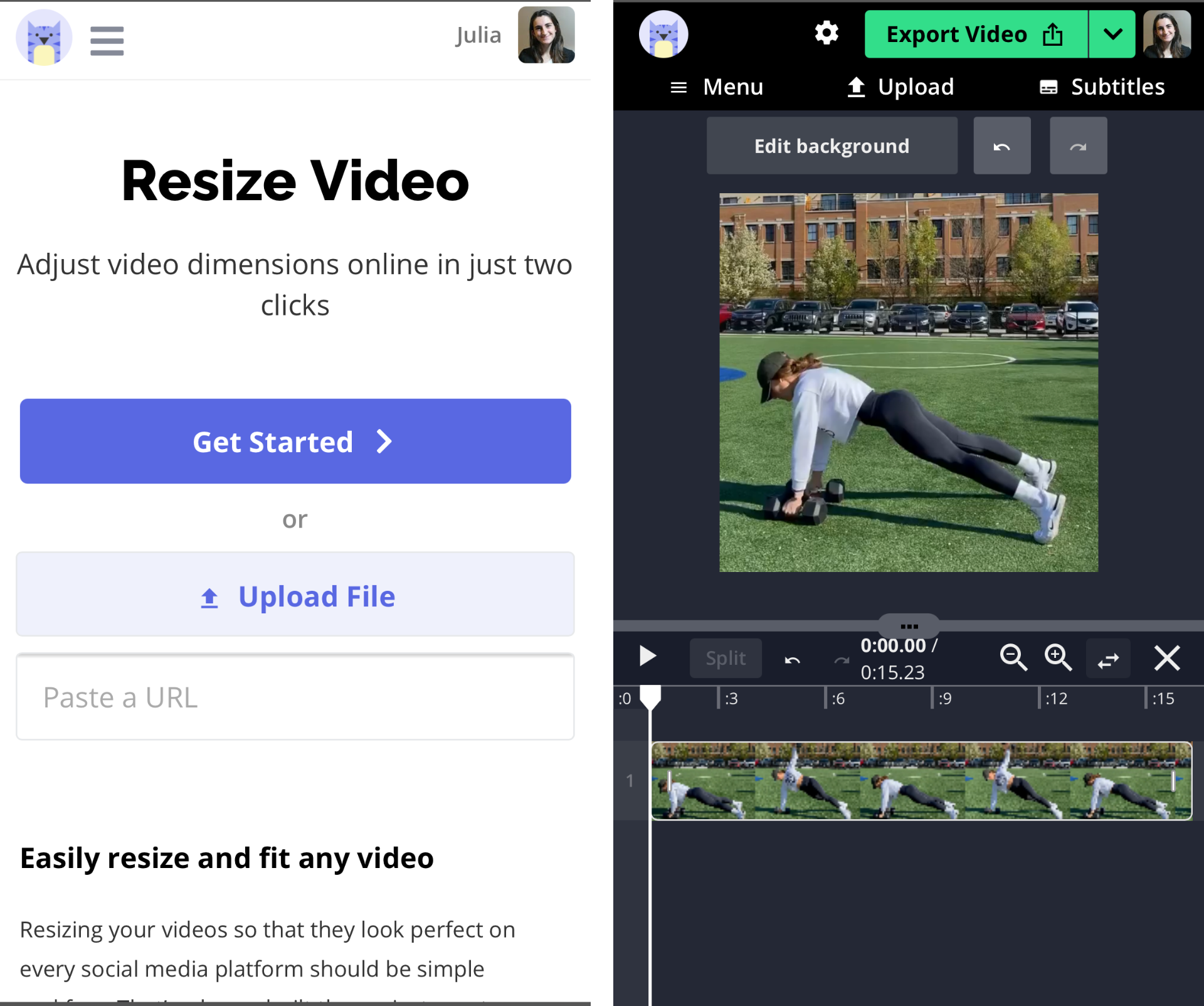The height and width of the screenshot is (1006, 1204).
Task: Click the Paste a URL field
Action: click(x=295, y=697)
